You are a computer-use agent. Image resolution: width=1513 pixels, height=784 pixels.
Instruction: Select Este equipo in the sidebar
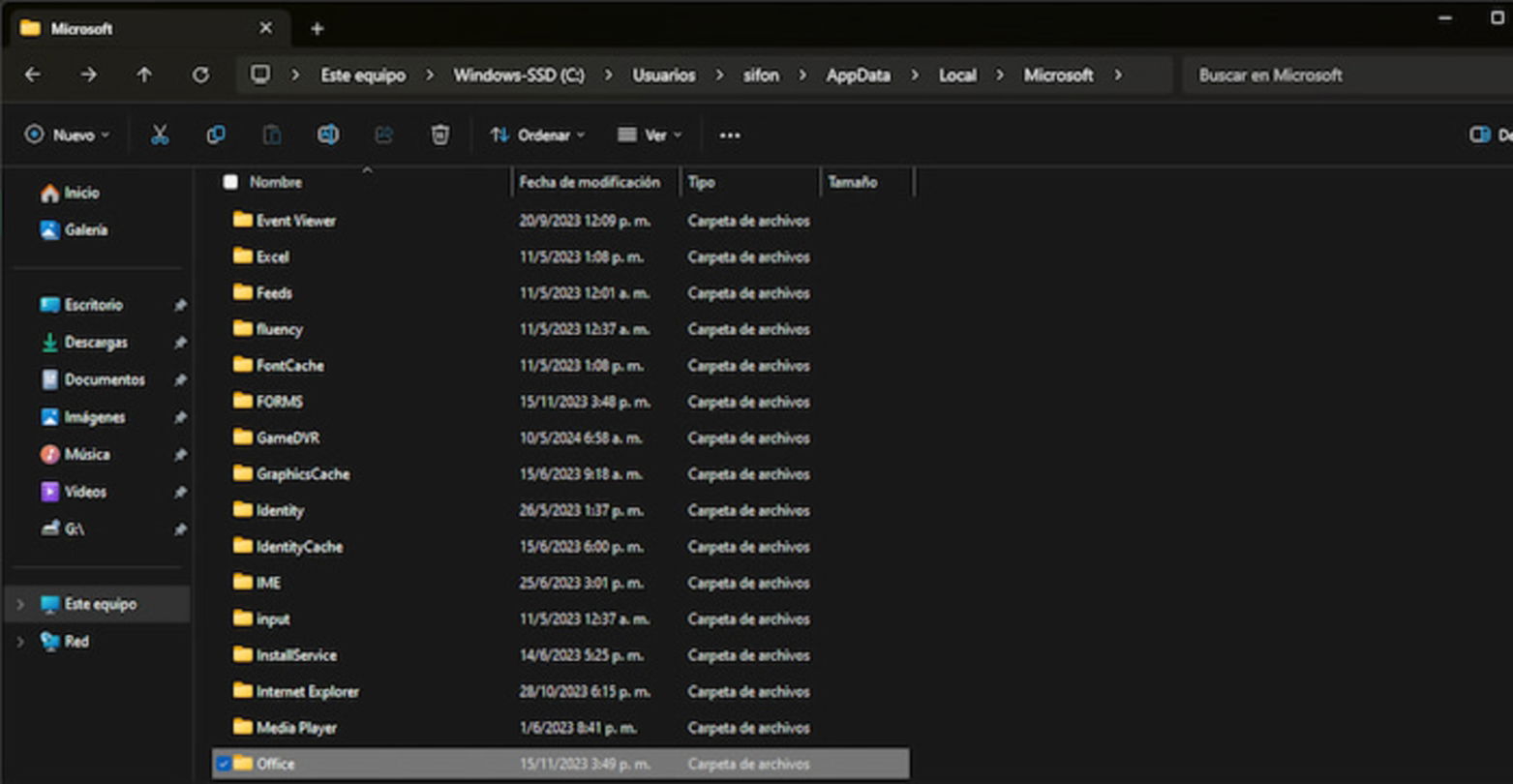[98, 604]
